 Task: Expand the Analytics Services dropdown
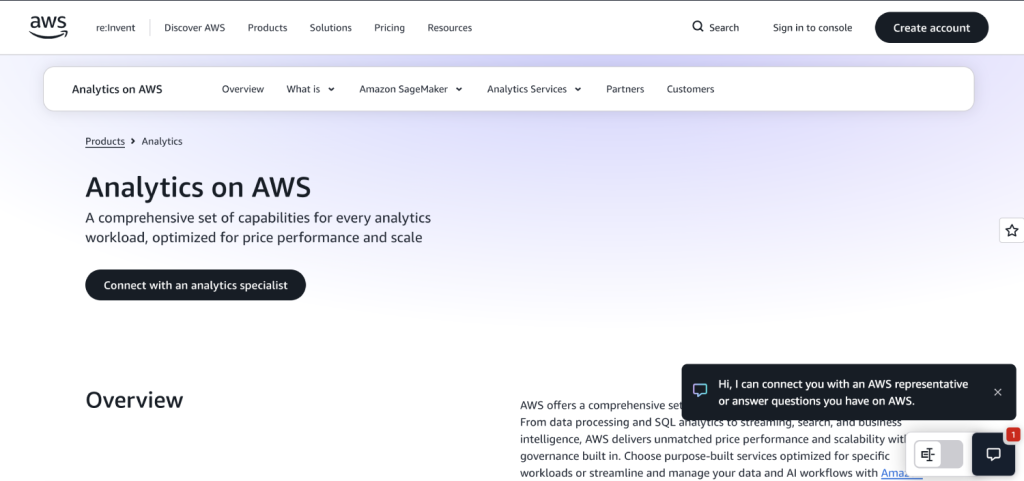click(x=534, y=89)
